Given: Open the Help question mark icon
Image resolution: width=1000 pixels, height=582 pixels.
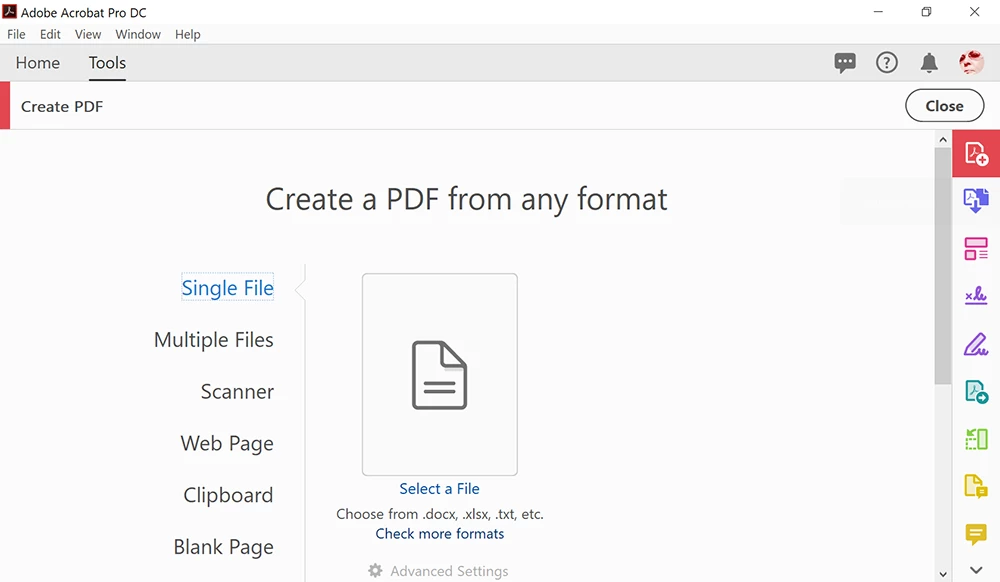Looking at the screenshot, I should [886, 62].
